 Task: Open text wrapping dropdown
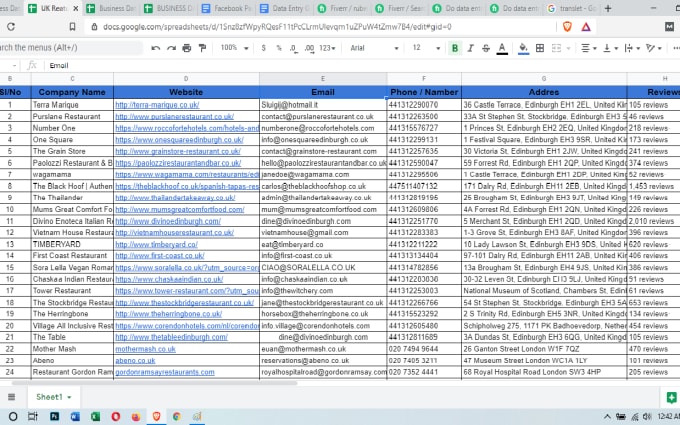pos(632,48)
